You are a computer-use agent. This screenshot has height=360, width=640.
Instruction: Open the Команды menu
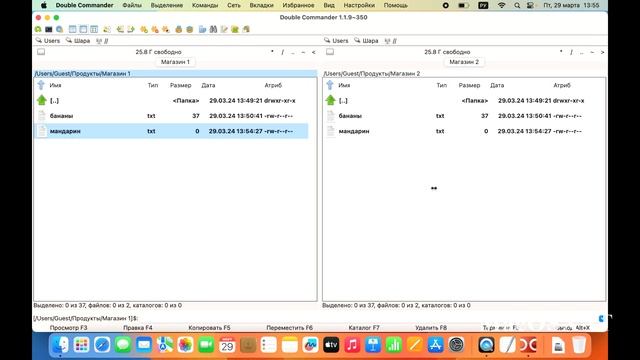coord(205,5)
